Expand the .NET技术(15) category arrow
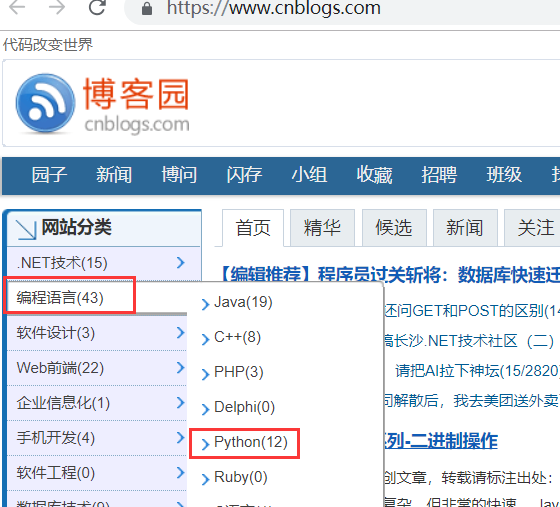The image size is (560, 507). pos(181,262)
